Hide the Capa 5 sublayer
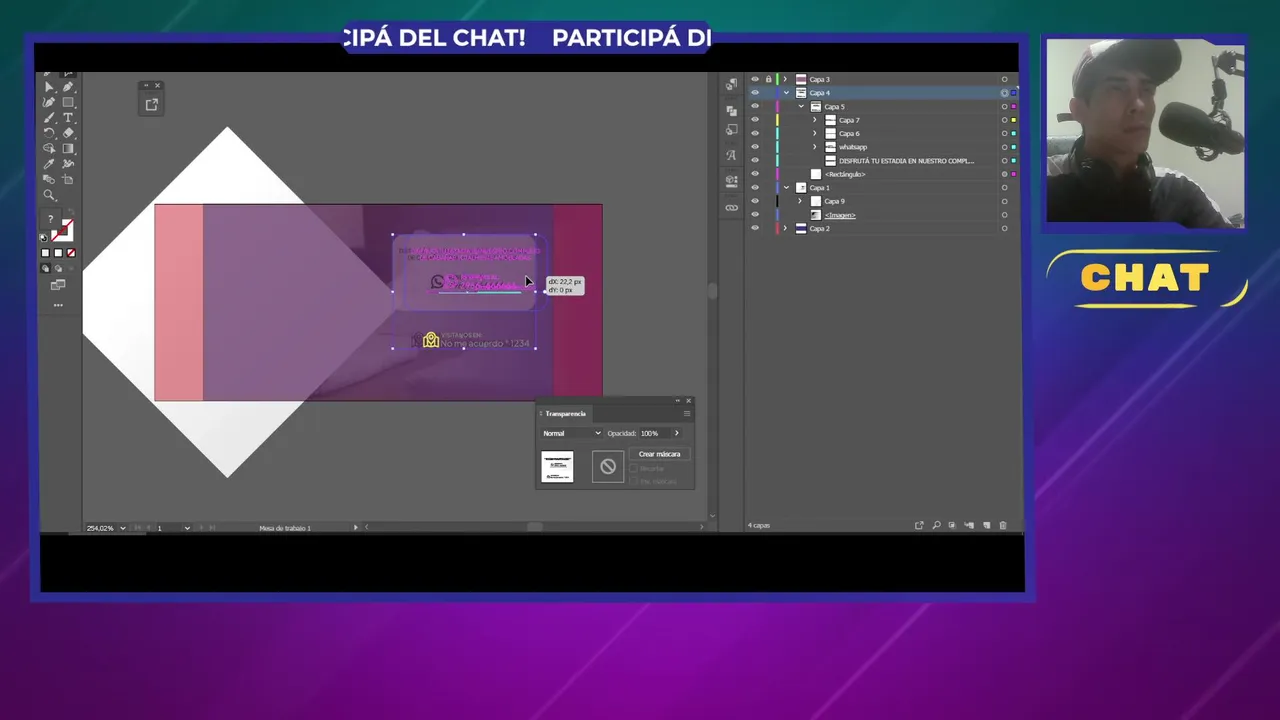Image resolution: width=1280 pixels, height=720 pixels. 755,106
